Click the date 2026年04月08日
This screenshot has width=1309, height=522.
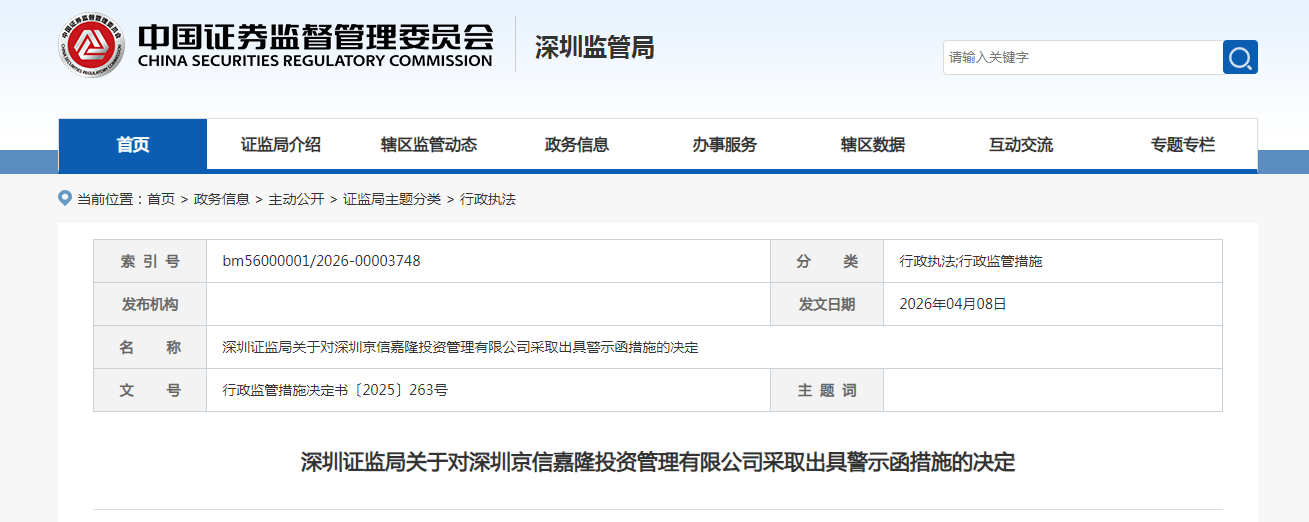point(953,304)
